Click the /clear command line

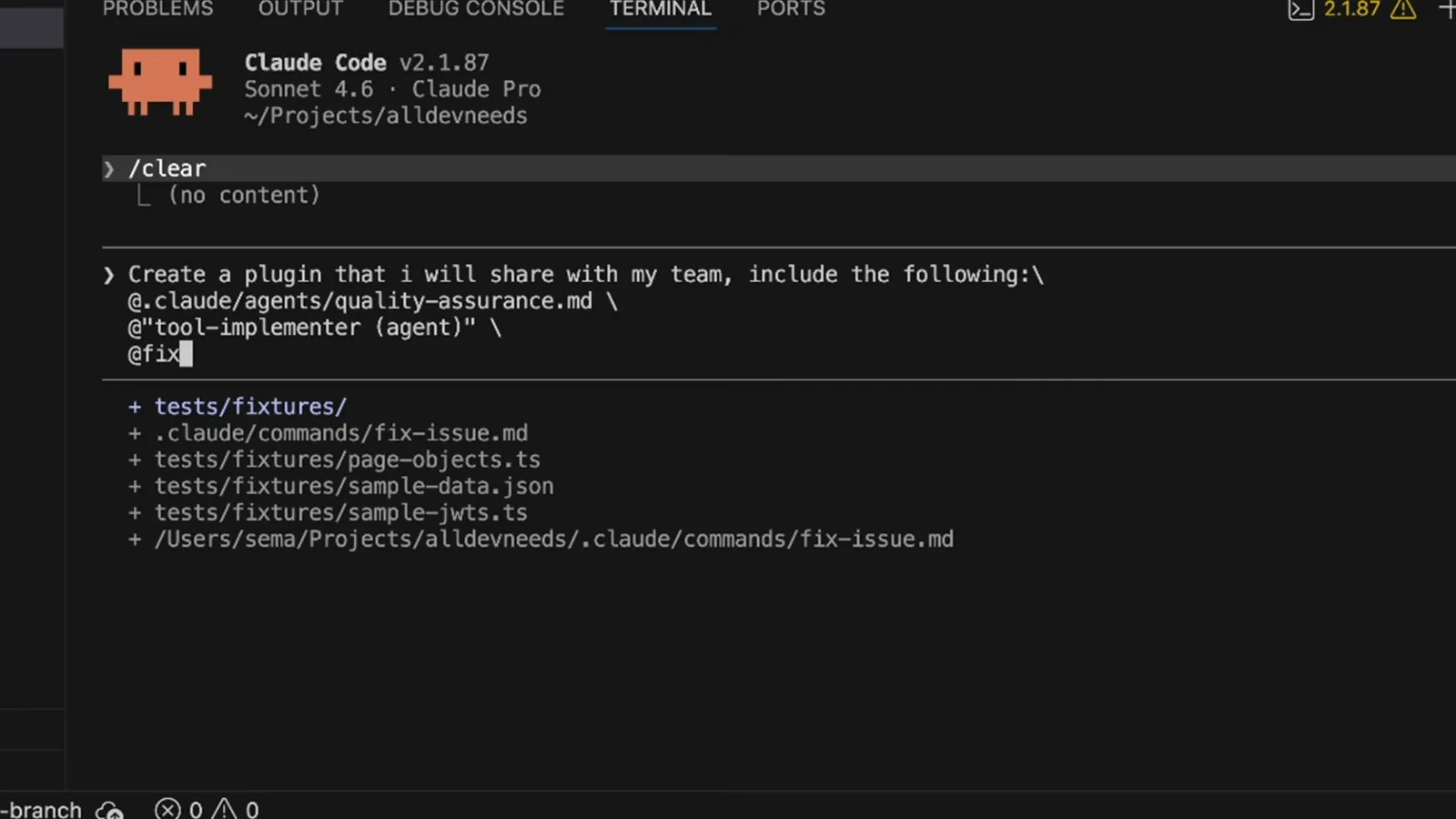[x=779, y=168]
